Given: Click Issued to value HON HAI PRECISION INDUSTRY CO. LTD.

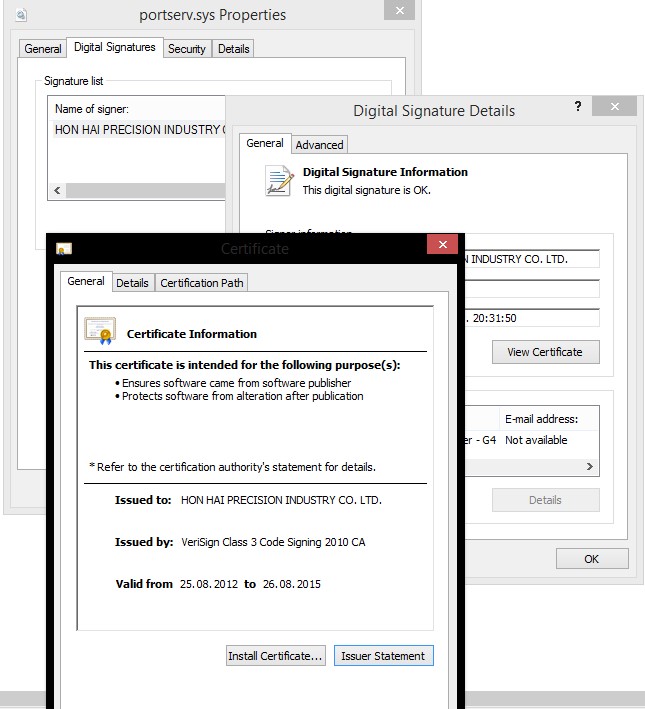Looking at the screenshot, I should pos(281,500).
